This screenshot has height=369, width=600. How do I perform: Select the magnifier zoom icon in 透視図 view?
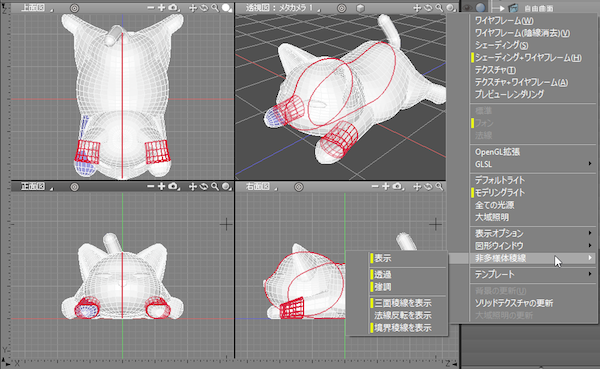(439, 8)
